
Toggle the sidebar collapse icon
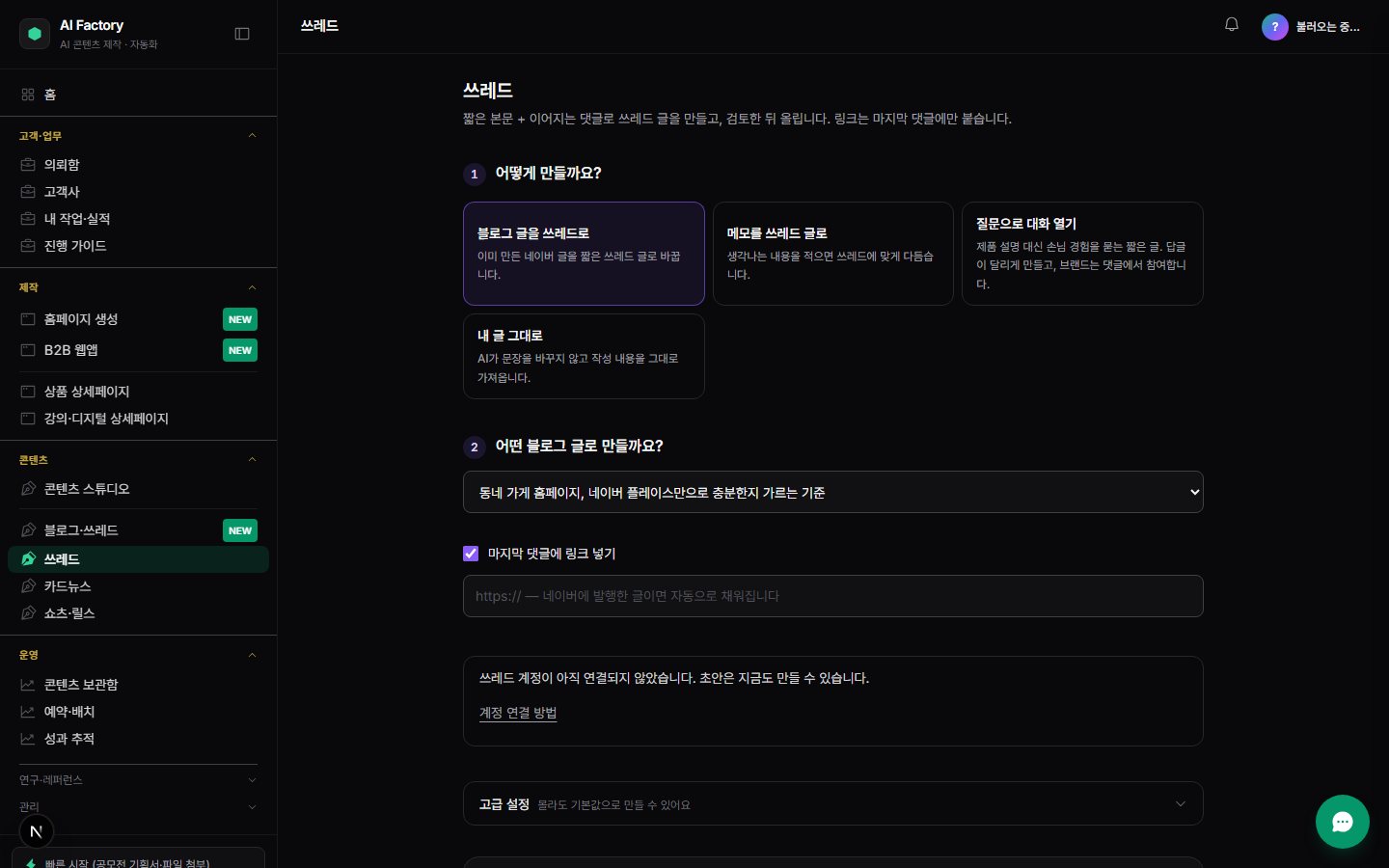(x=242, y=34)
